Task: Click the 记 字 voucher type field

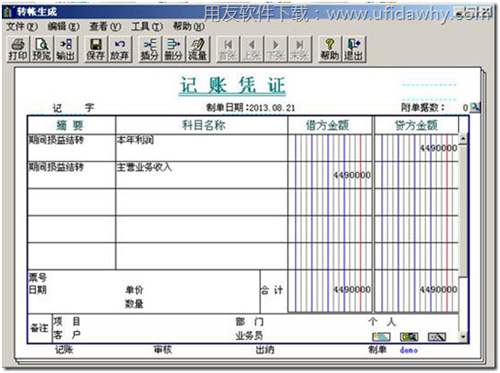Action: coord(74,108)
